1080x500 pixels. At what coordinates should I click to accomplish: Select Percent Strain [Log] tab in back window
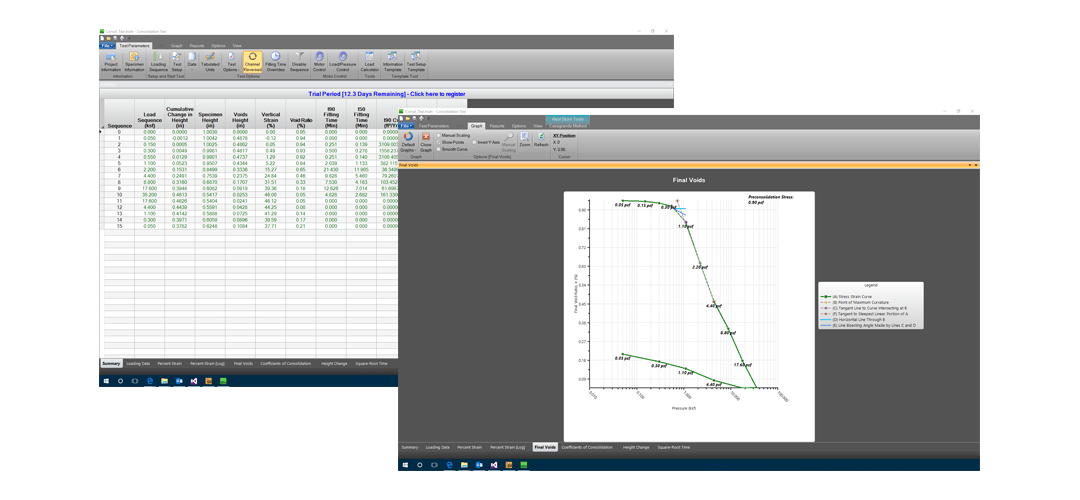[x=207, y=363]
